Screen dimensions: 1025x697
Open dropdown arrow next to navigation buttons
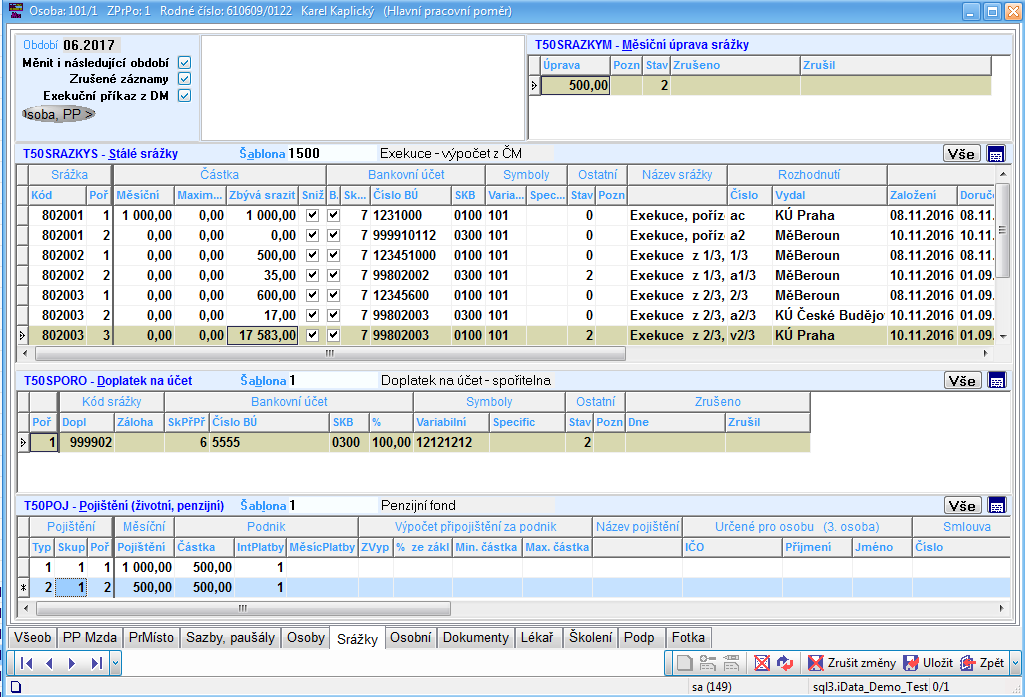coord(116,663)
